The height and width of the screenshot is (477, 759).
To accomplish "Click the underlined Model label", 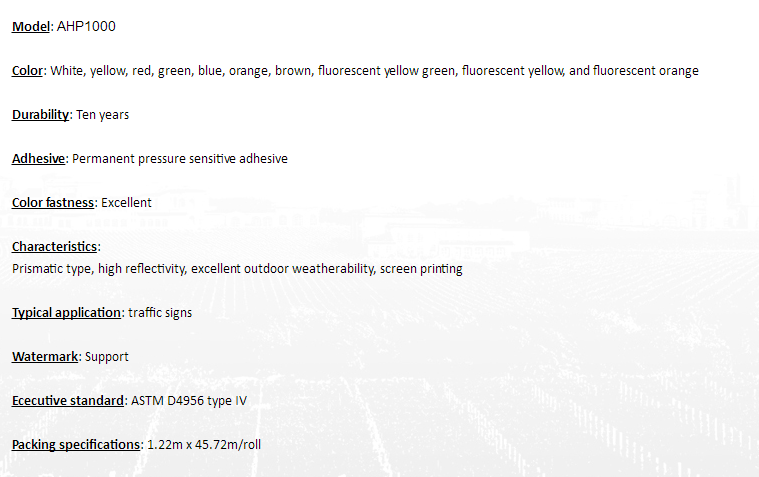I will point(30,26).
